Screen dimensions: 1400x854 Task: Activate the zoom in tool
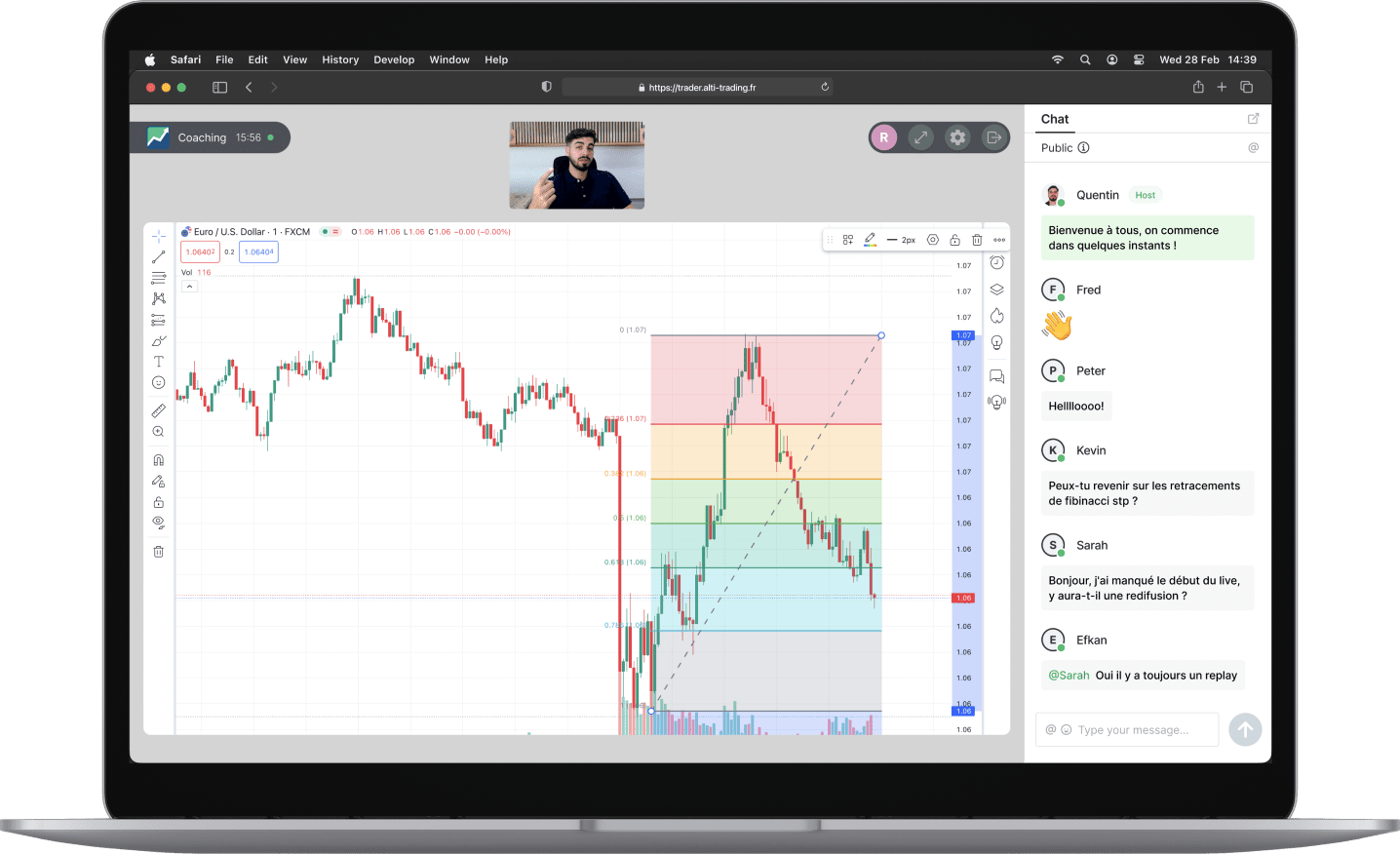click(x=158, y=432)
